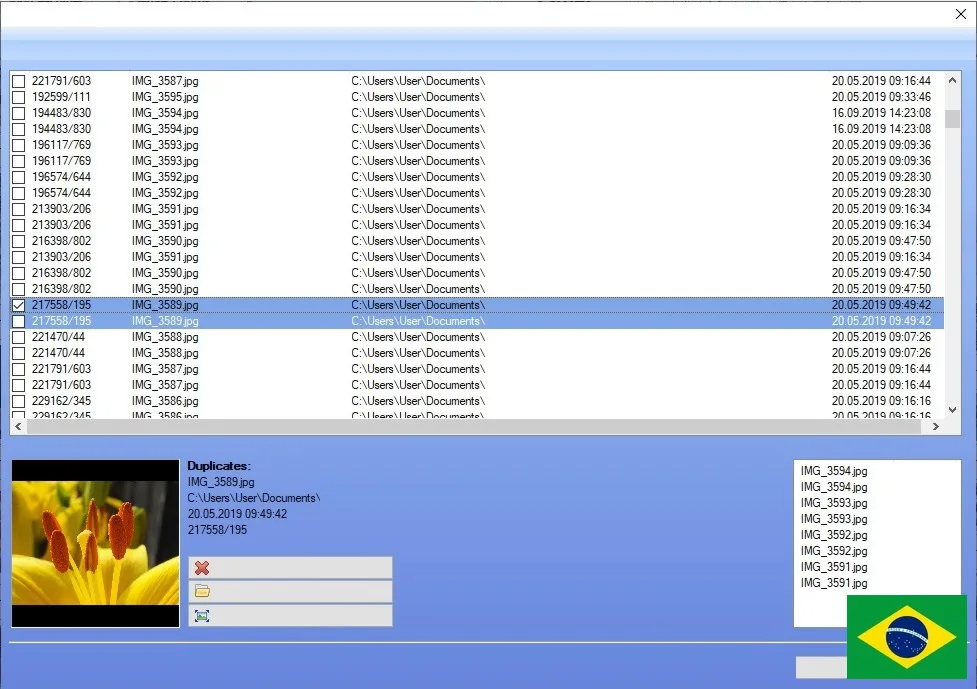Click the grey button beside the Brazil flag
The height and width of the screenshot is (689, 977).
click(x=821, y=667)
